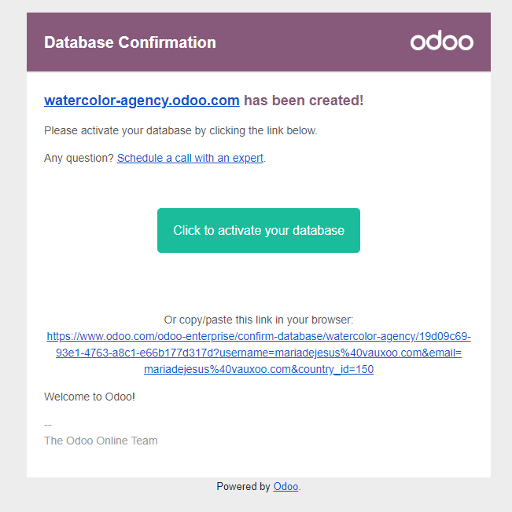Open the confirm-database URL on its first line
This screenshot has width=512, height=512.
(x=259, y=336)
